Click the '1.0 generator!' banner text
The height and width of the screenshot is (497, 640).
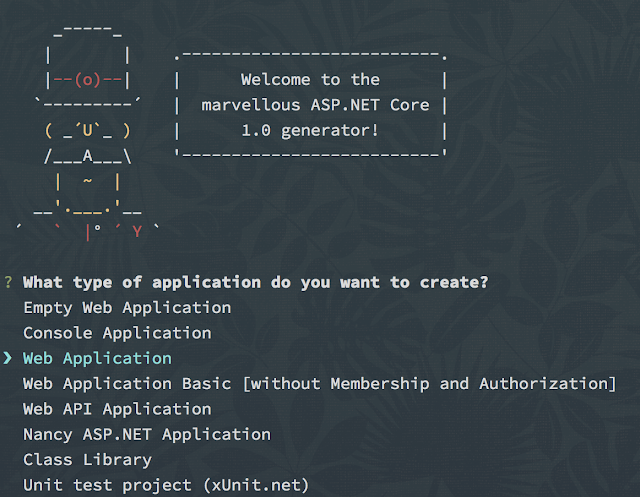coord(310,131)
